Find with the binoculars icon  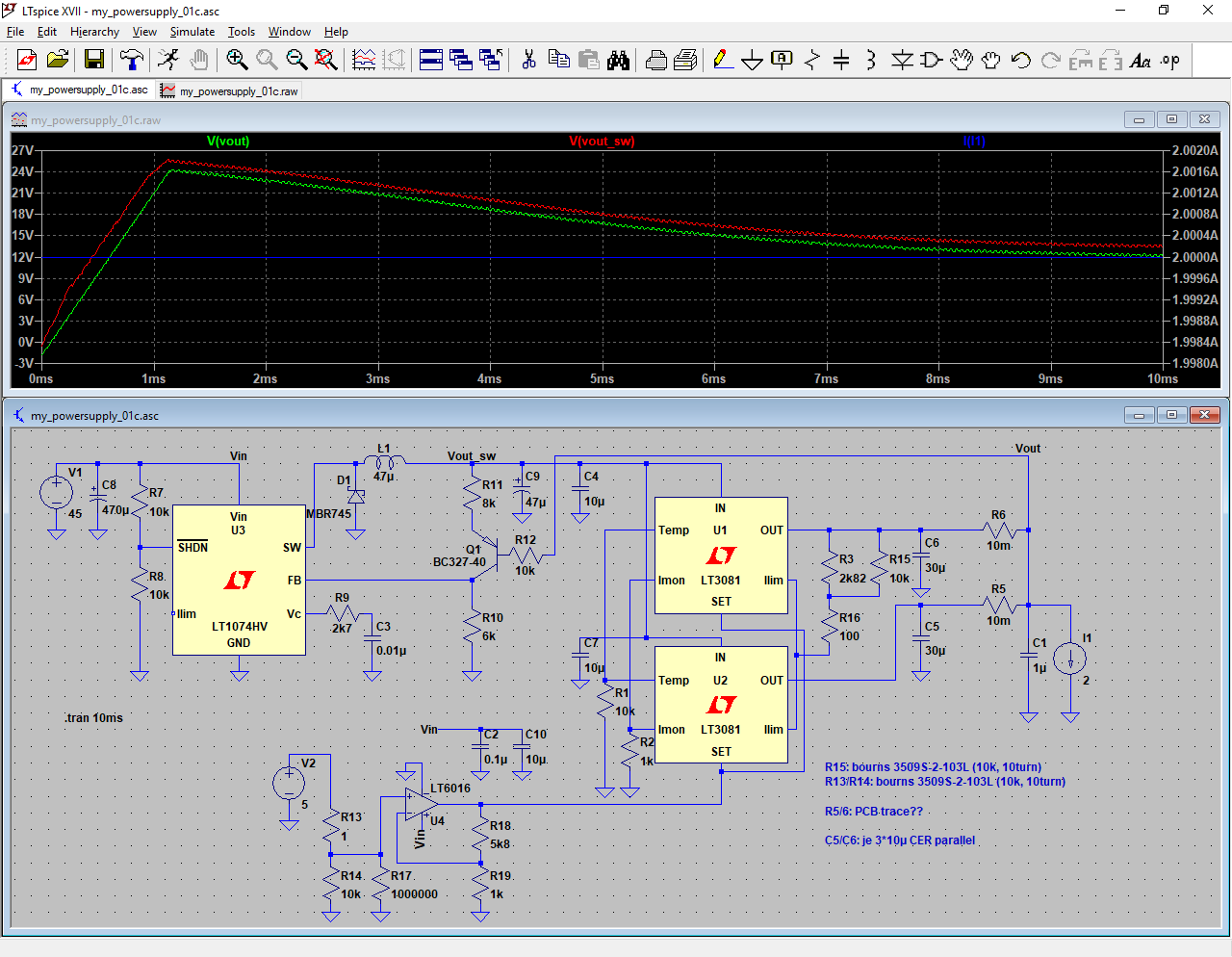pyautogui.click(x=618, y=60)
